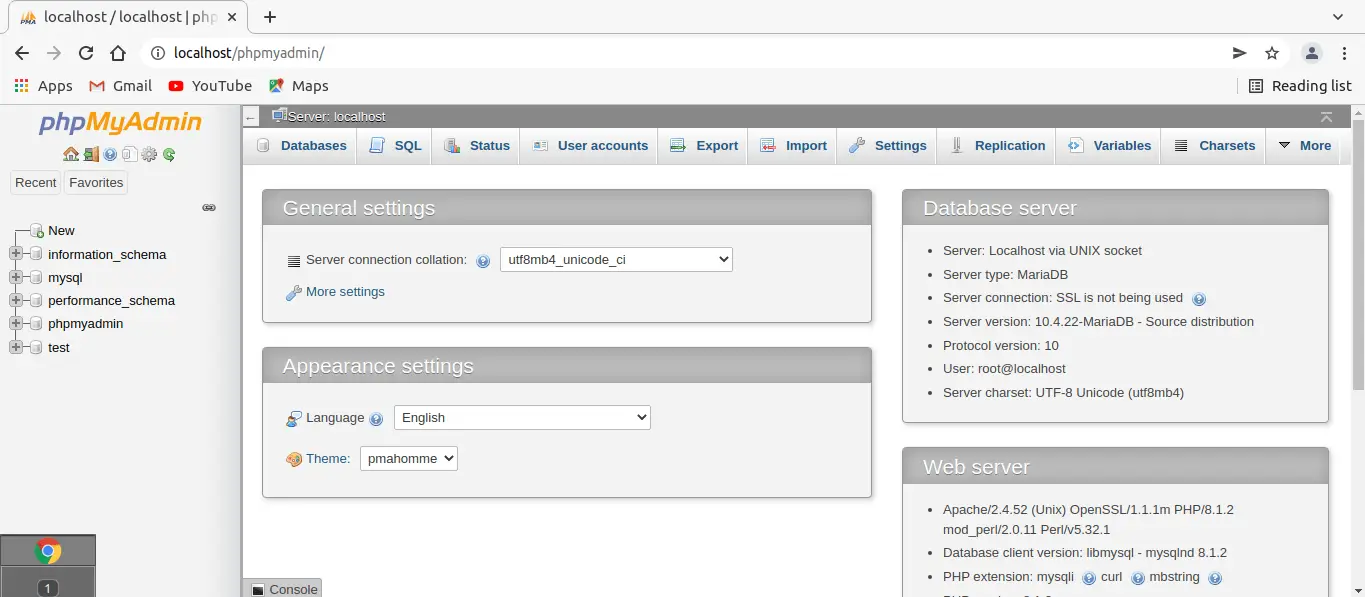Image resolution: width=1365 pixels, height=597 pixels.
Task: Click the send/share arrow icon in address bar
Action: click(x=1240, y=53)
